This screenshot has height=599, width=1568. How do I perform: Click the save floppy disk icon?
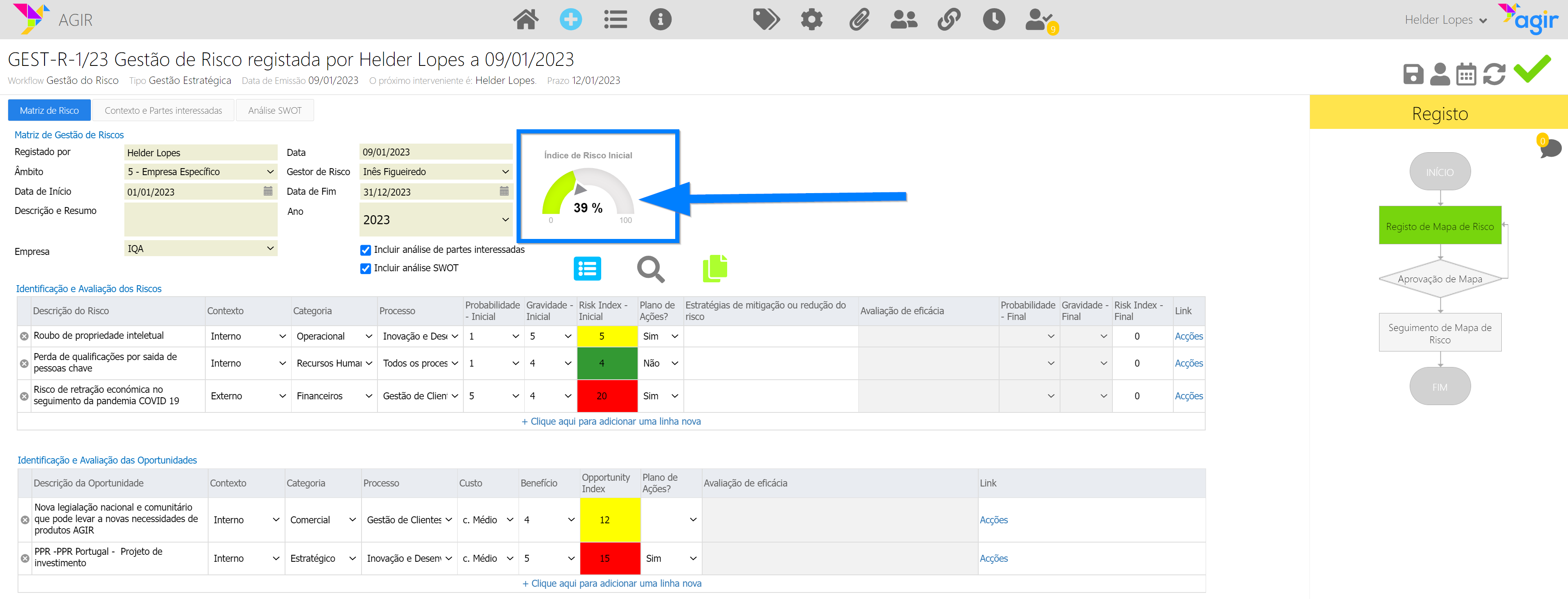point(1413,74)
